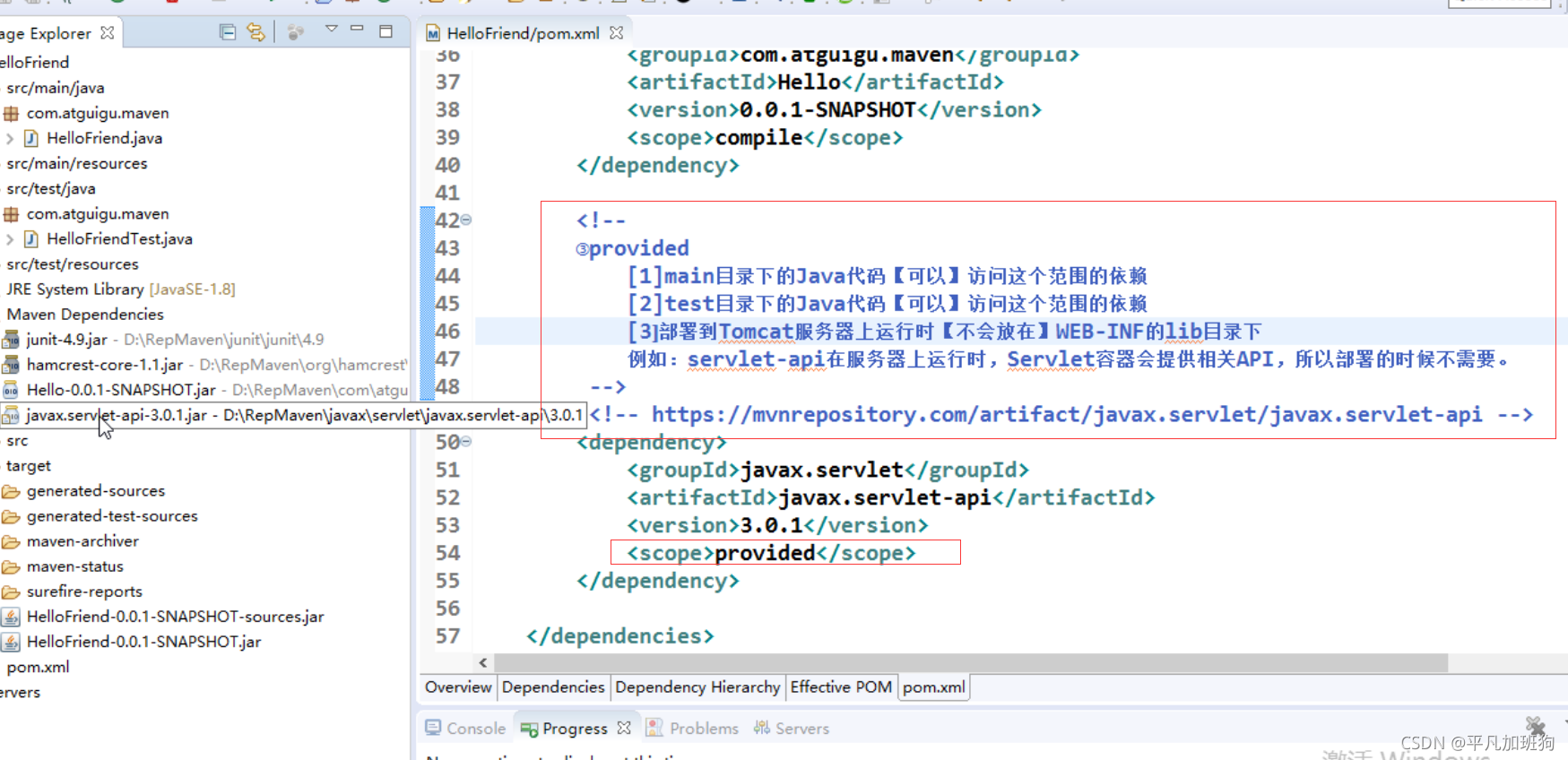
Task: Click compile scope on line 39
Action: coord(758,137)
